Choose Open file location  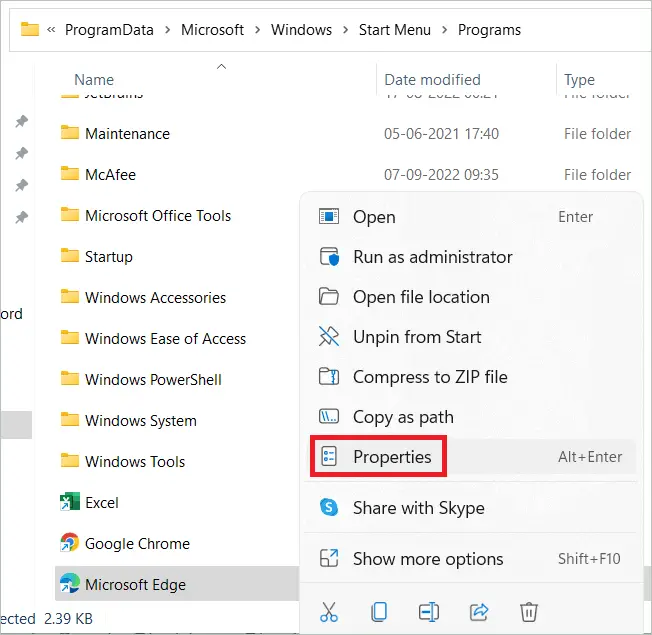[x=470, y=297]
